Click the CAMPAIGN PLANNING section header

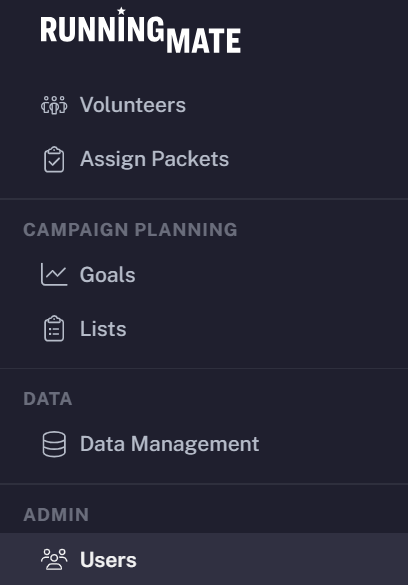pyautogui.click(x=130, y=229)
